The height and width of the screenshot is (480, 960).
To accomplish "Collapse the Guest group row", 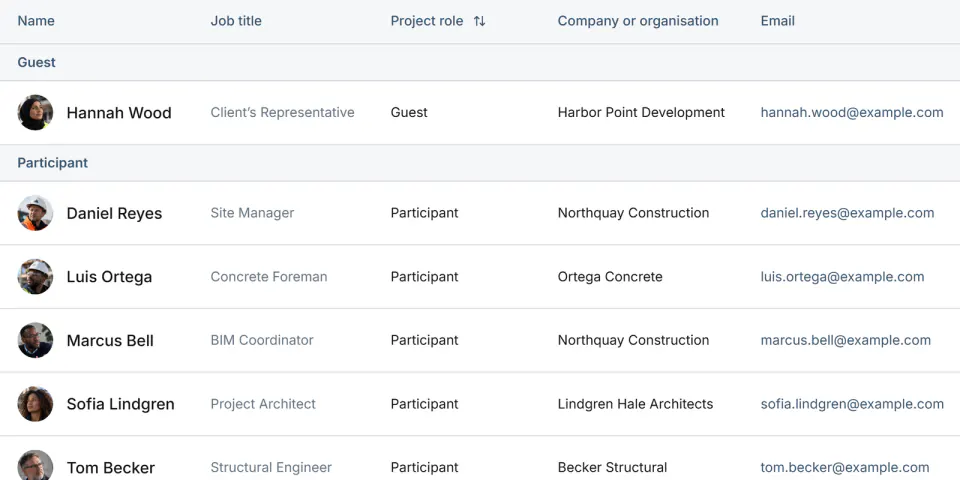I will [480, 62].
